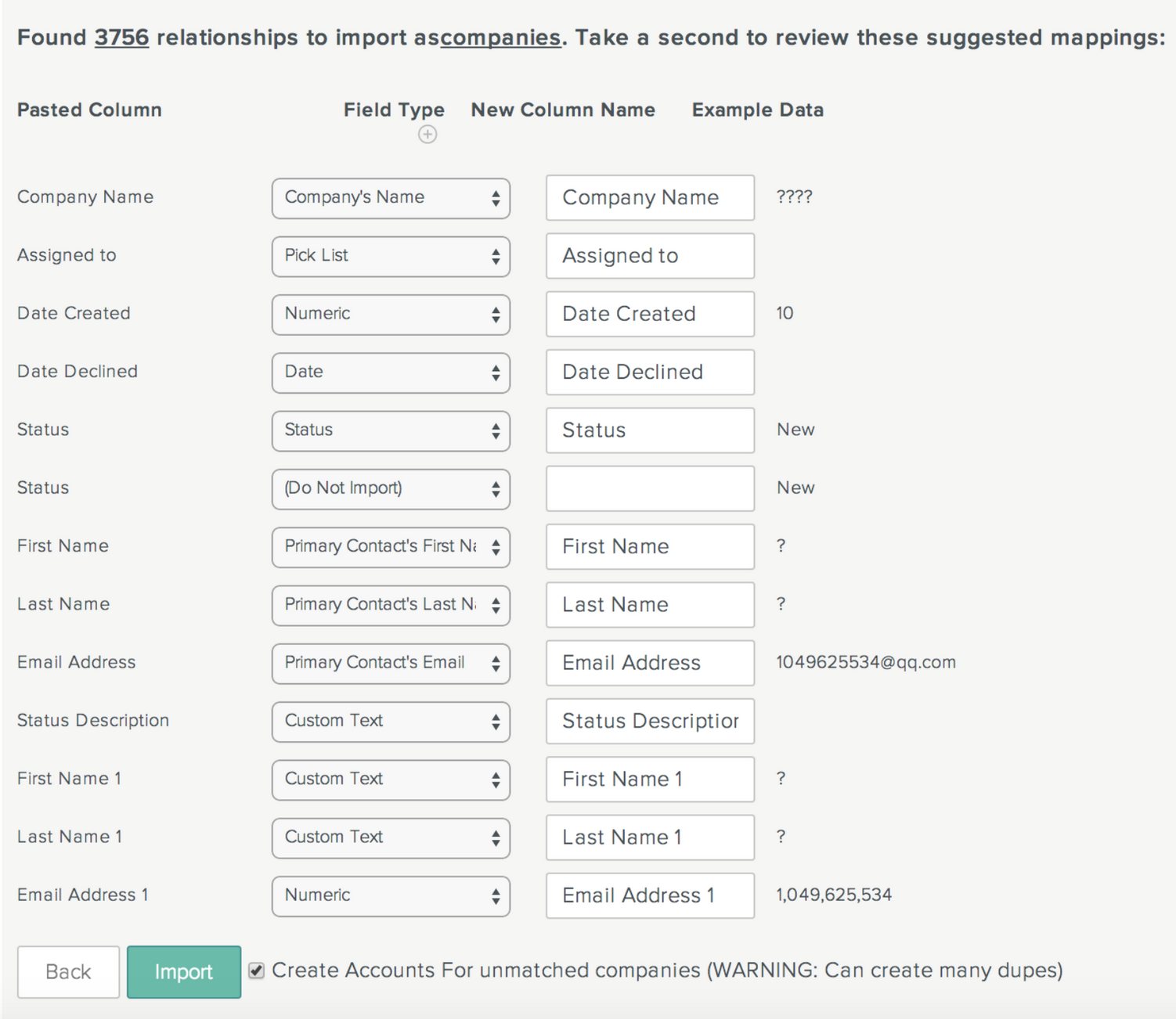Viewport: 1176px width, 1019px height.
Task: Open Custom Text dropdown for First Name 1
Action: (391, 780)
